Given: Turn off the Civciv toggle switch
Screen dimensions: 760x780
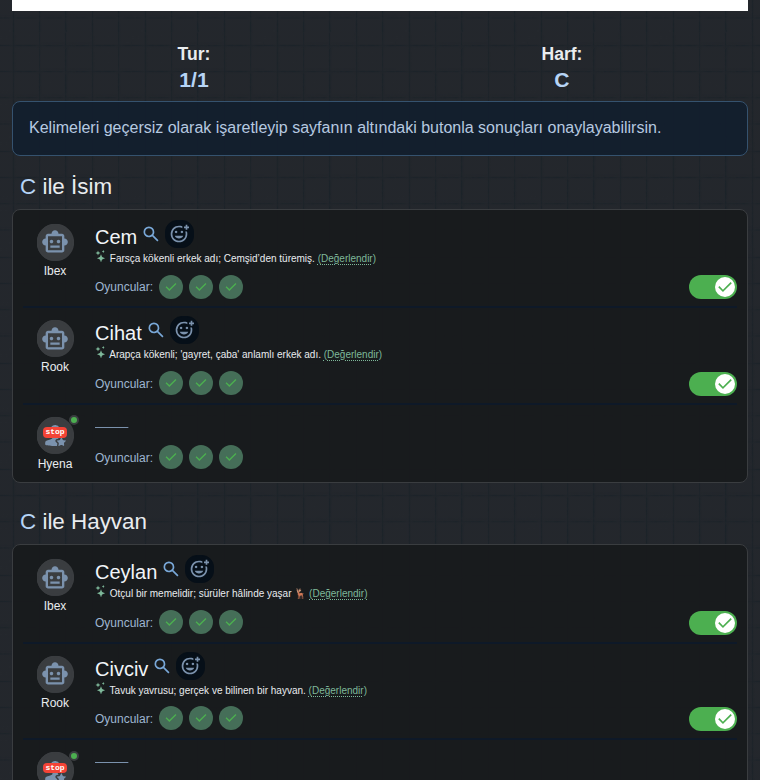Looking at the screenshot, I should [x=713, y=719].
